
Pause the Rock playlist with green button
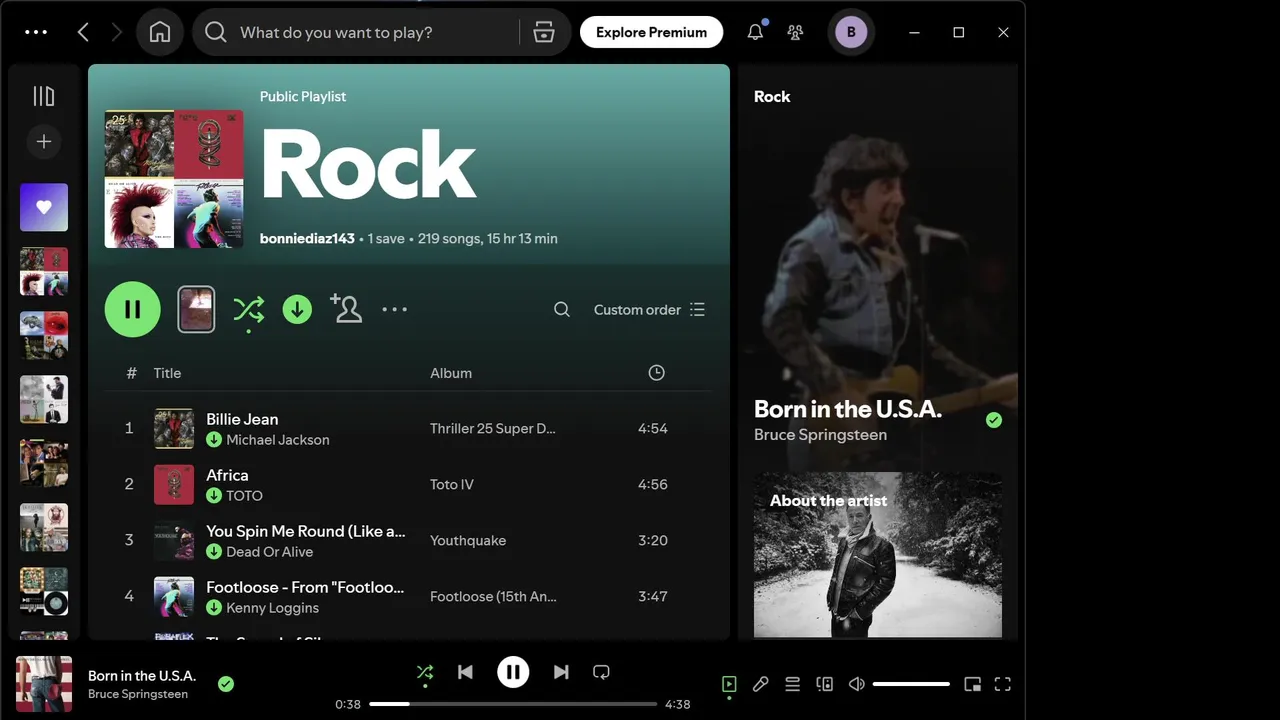point(133,309)
